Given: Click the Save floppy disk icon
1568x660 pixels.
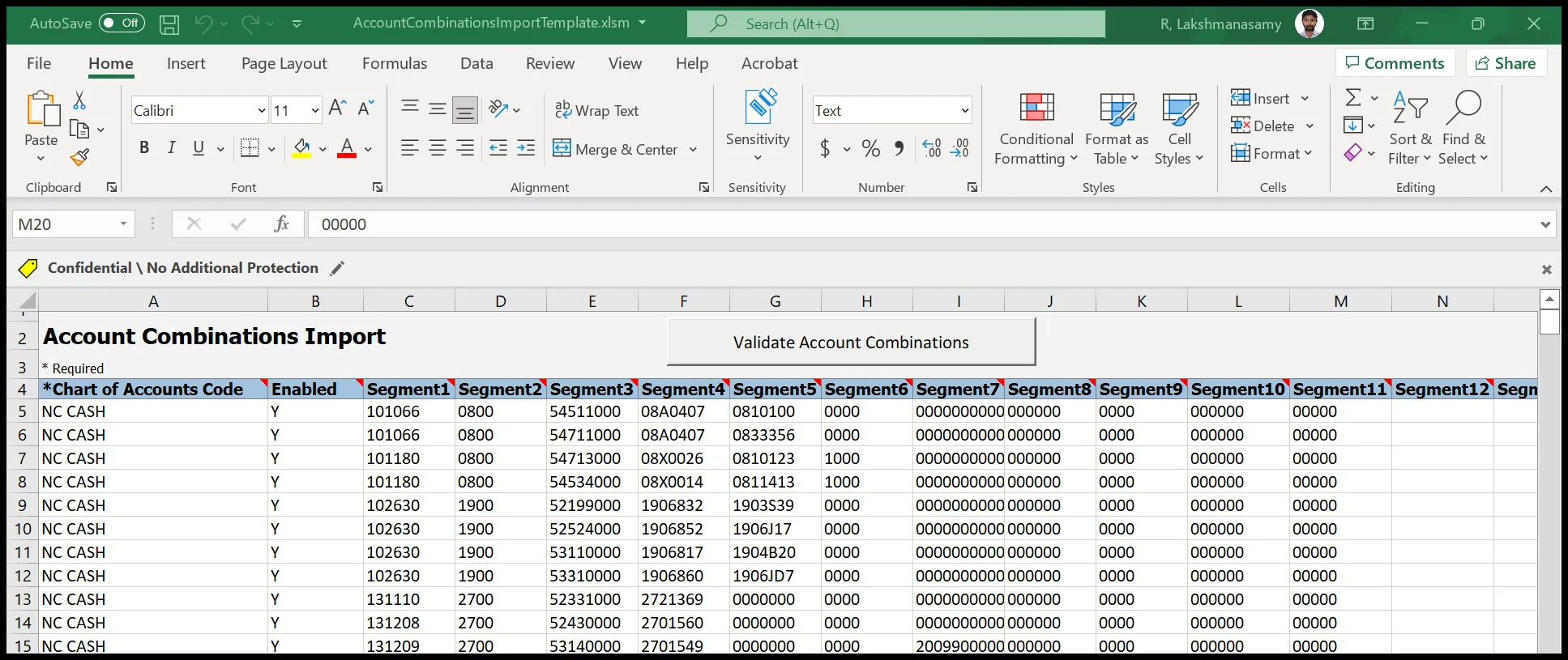Looking at the screenshot, I should click(x=169, y=24).
